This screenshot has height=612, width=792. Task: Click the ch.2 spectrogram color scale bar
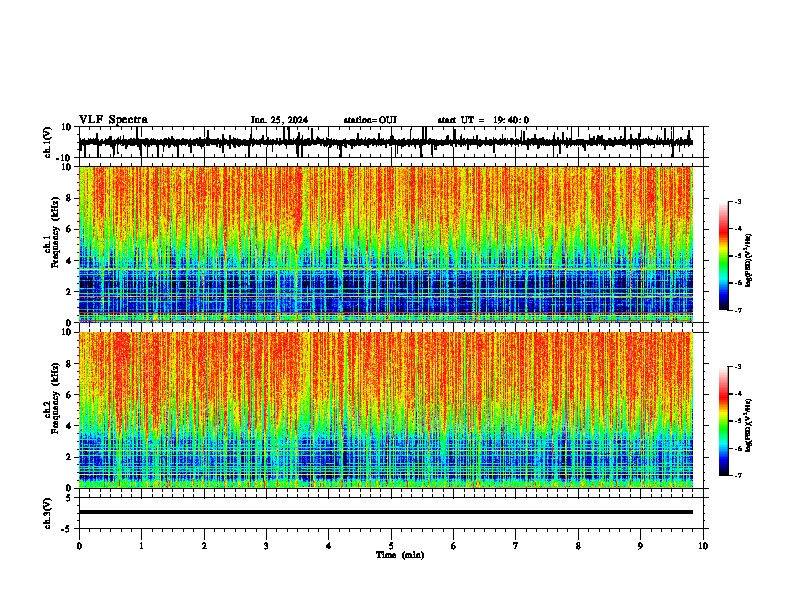[724, 421]
